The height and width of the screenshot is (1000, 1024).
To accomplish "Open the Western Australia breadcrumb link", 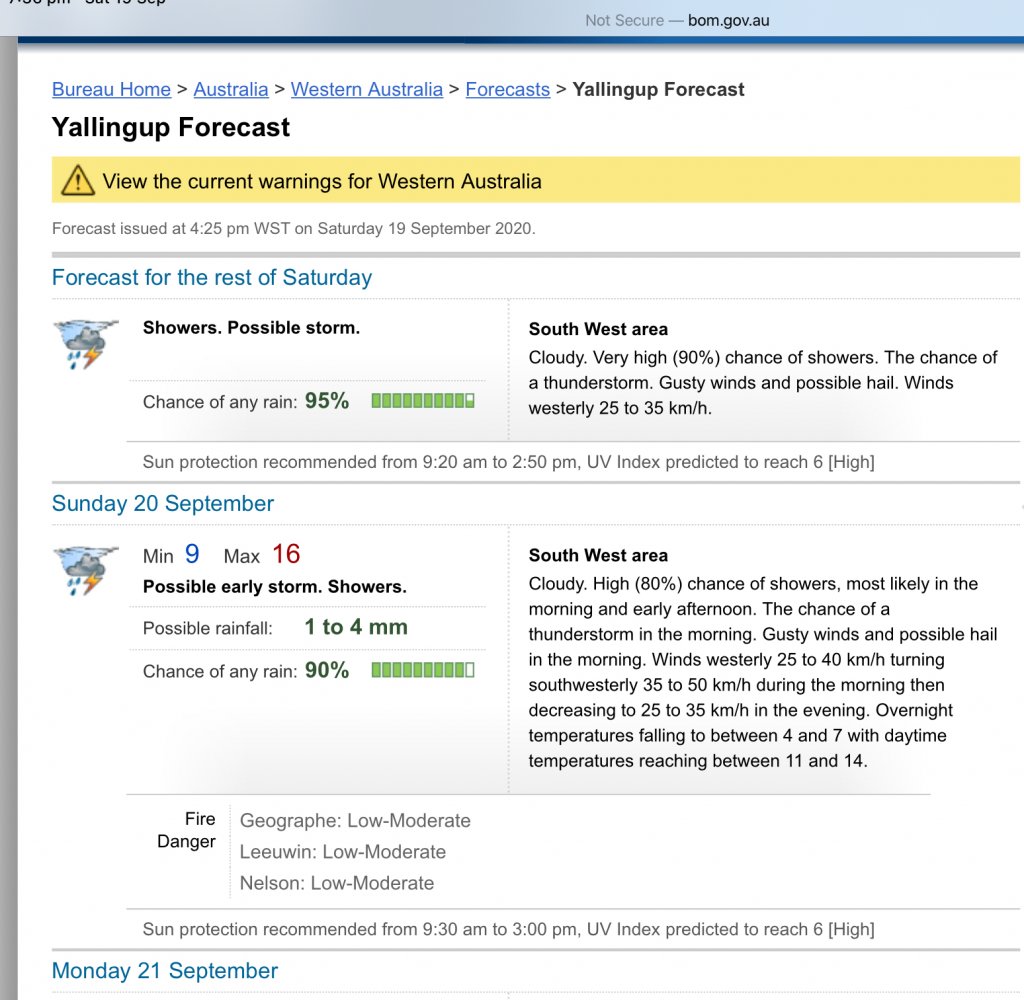I will click(x=366, y=89).
